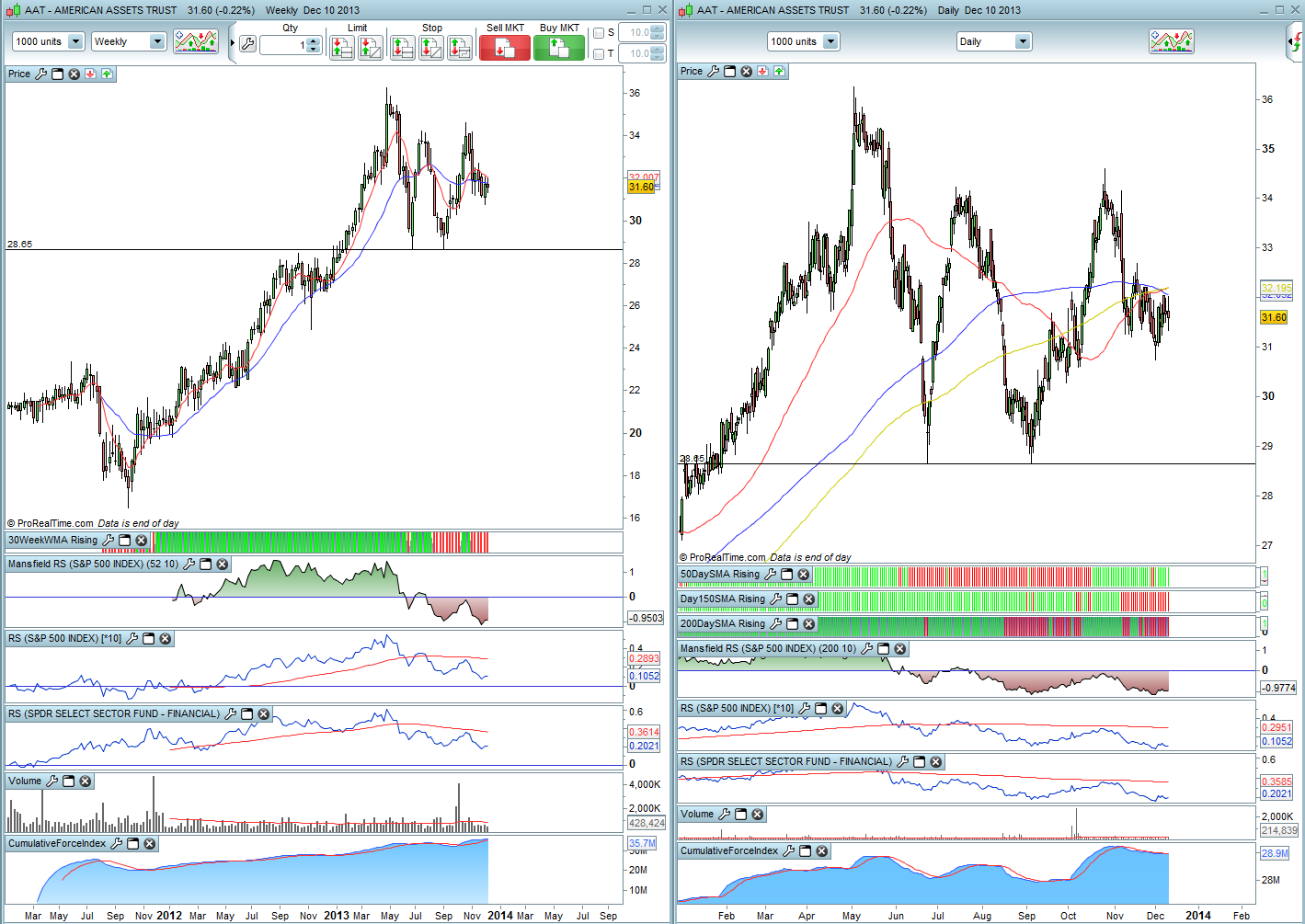This screenshot has height=924, width=1305.
Task: Click the Sell MKT order button
Action: (x=504, y=48)
